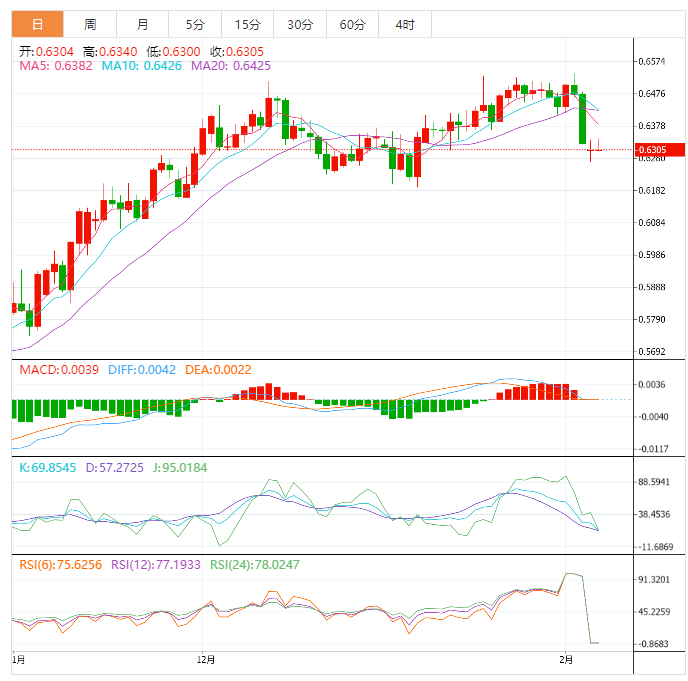Click the J:95.0184 indicator value

[180, 468]
